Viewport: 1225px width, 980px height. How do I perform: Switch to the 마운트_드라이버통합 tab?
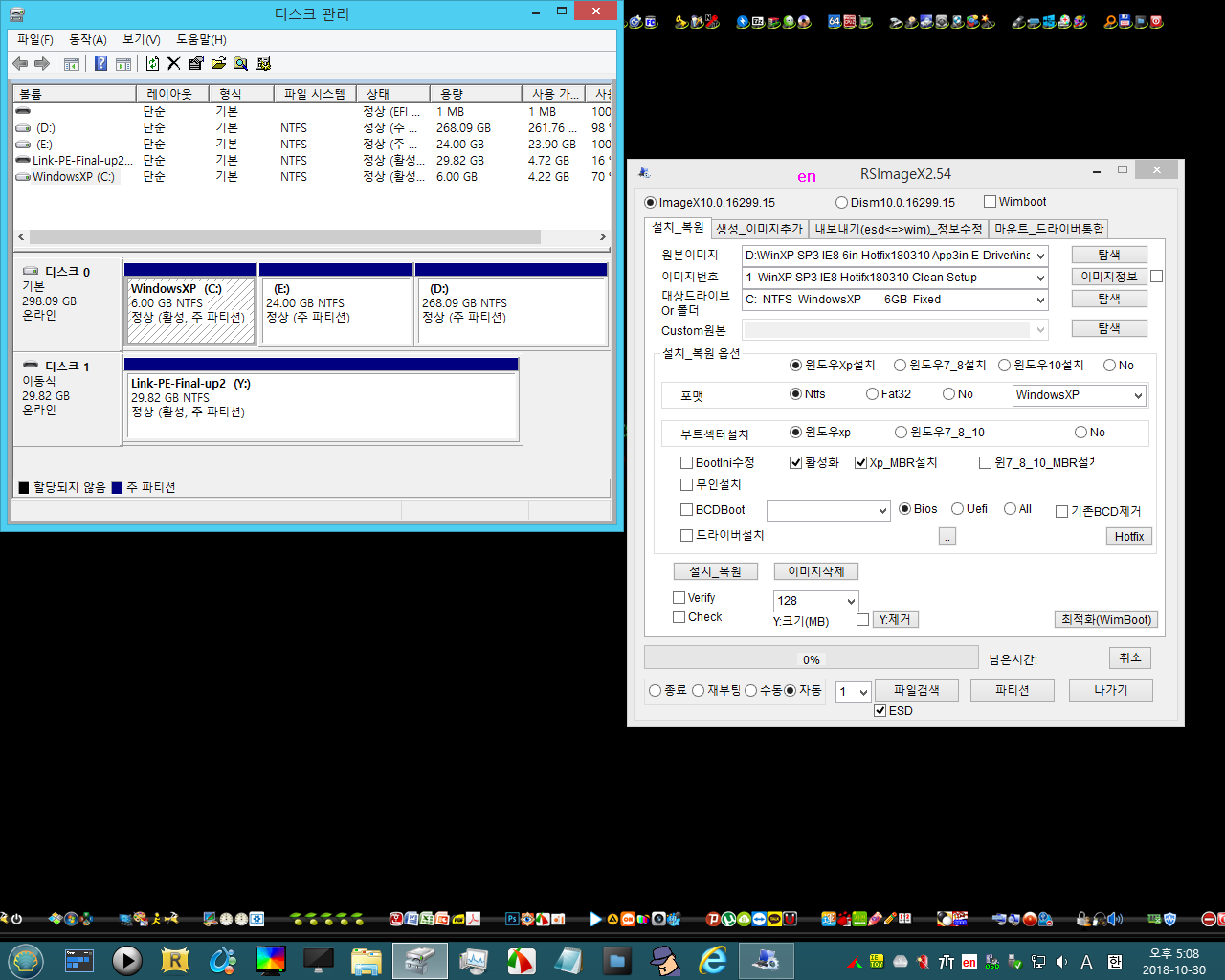coord(1049,229)
